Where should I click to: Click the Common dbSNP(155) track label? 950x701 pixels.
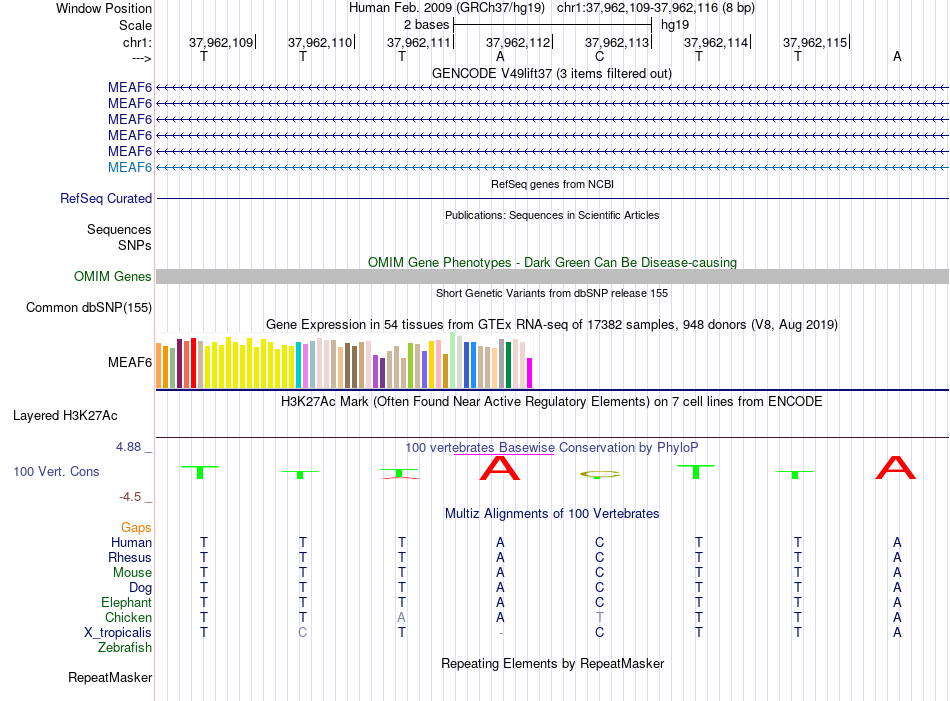click(89, 307)
